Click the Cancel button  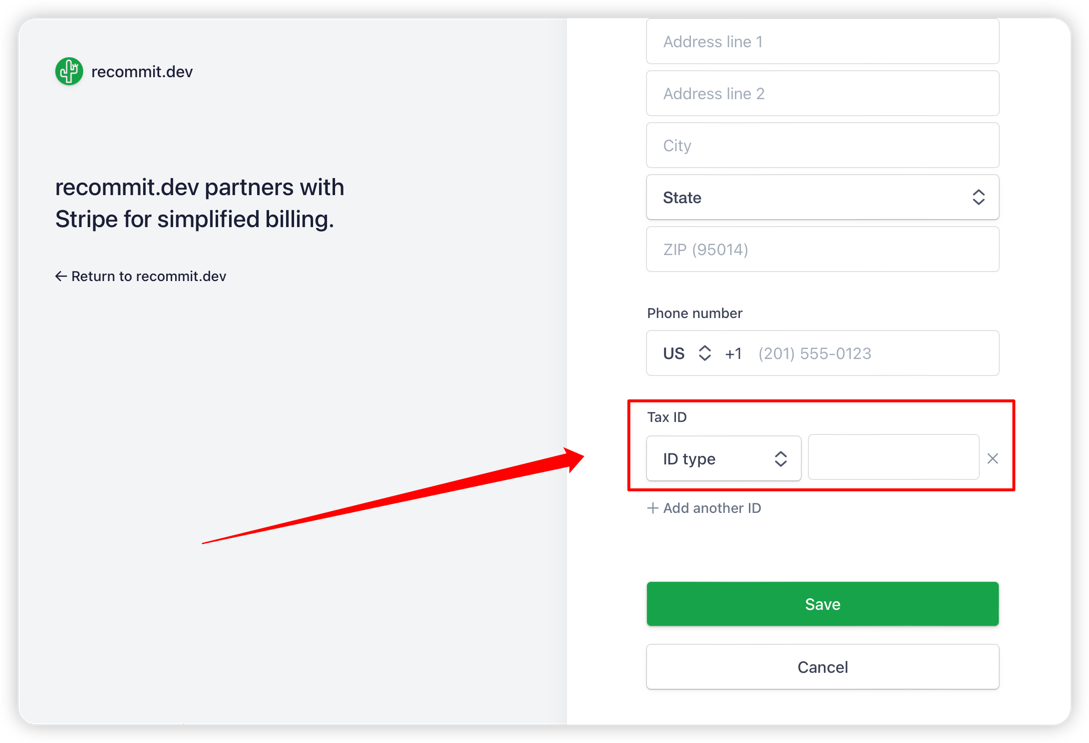click(822, 667)
